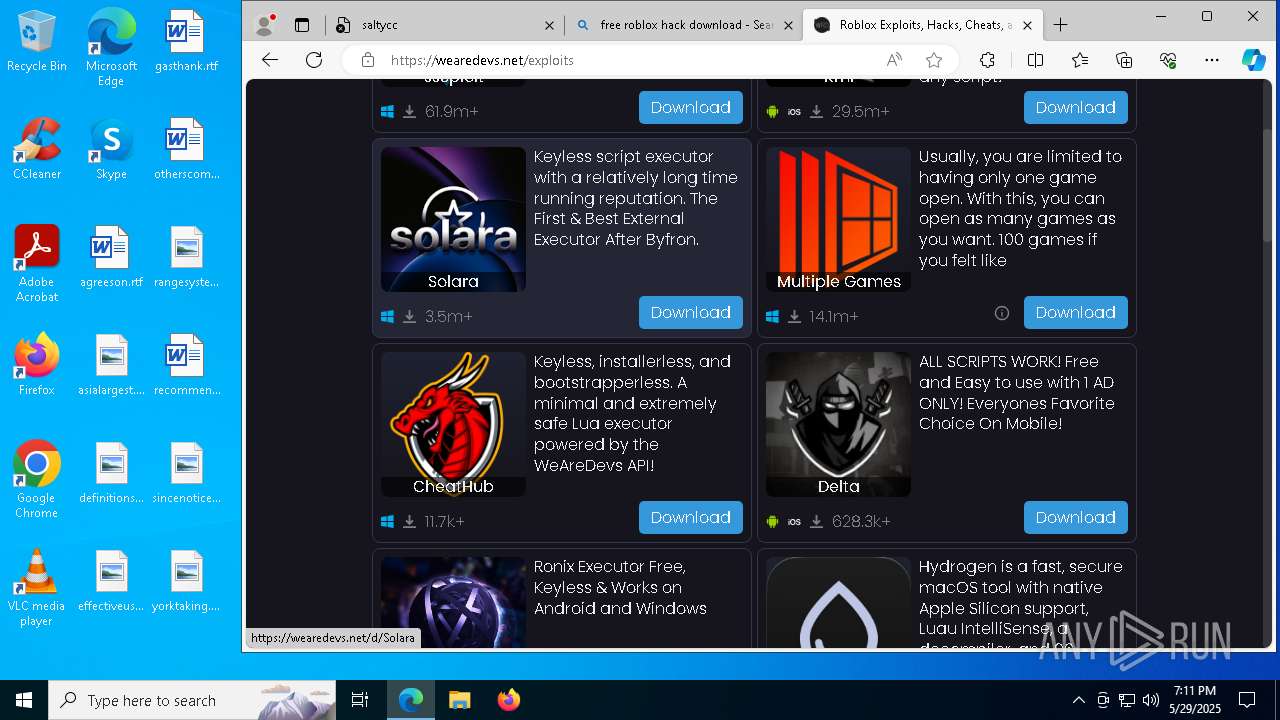Click the browser Back arrow
Image resolution: width=1280 pixels, height=720 pixels.
[x=270, y=60]
